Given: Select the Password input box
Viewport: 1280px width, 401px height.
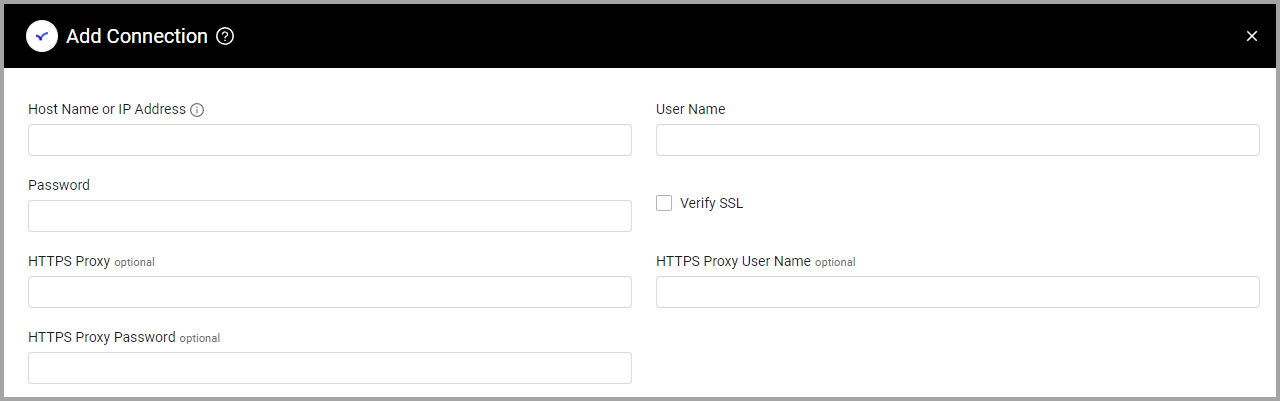Looking at the screenshot, I should (x=330, y=216).
